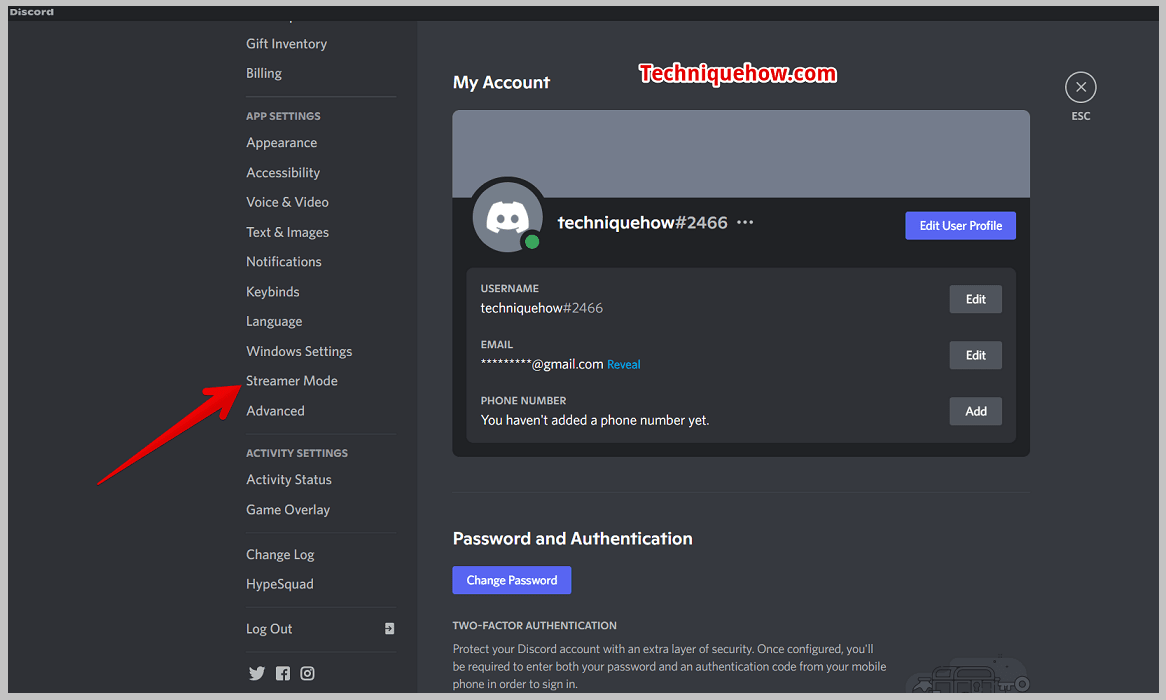Click the Change Password button
Viewport: 1166px width, 700px height.
[512, 580]
